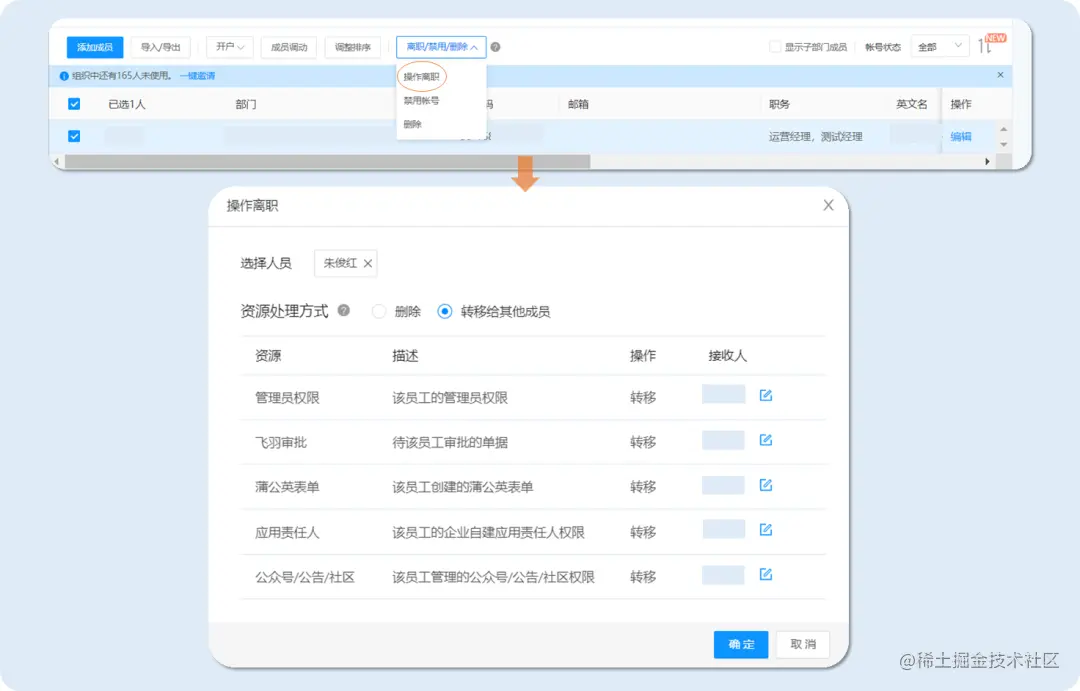This screenshot has height=691, width=1080.
Task: Click receiver field in 公众号/公告/社区 row
Action: pyautogui.click(x=723, y=575)
